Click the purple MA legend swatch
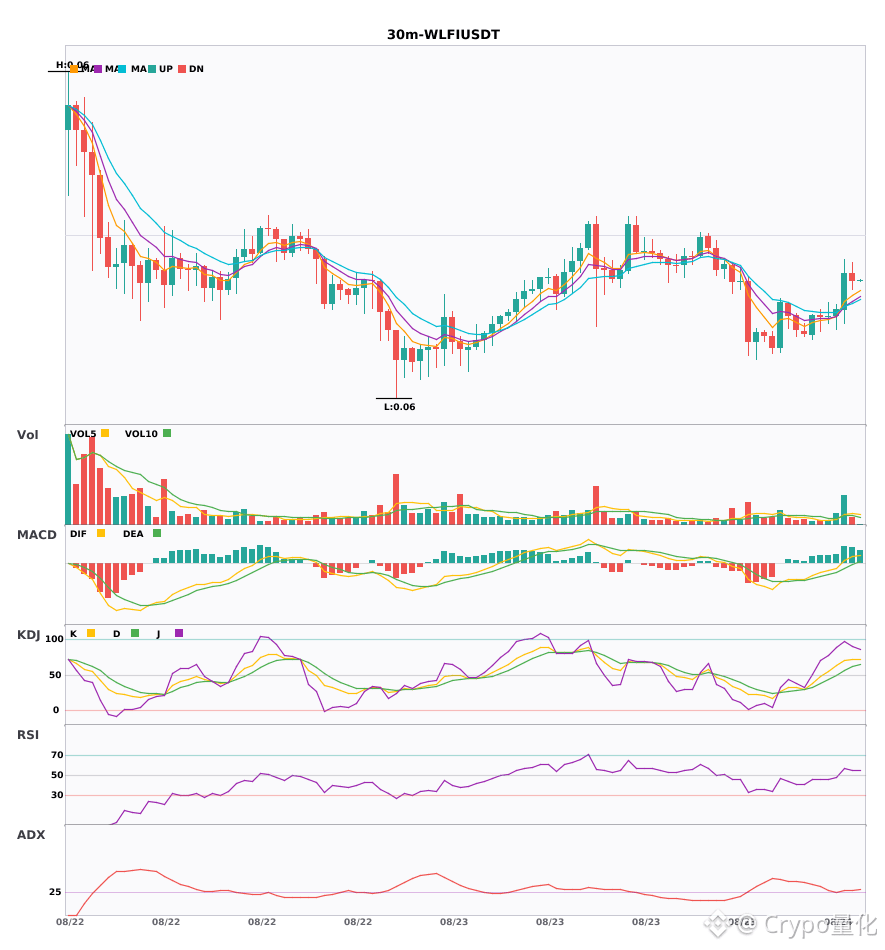This screenshot has width=885, height=950. (98, 69)
